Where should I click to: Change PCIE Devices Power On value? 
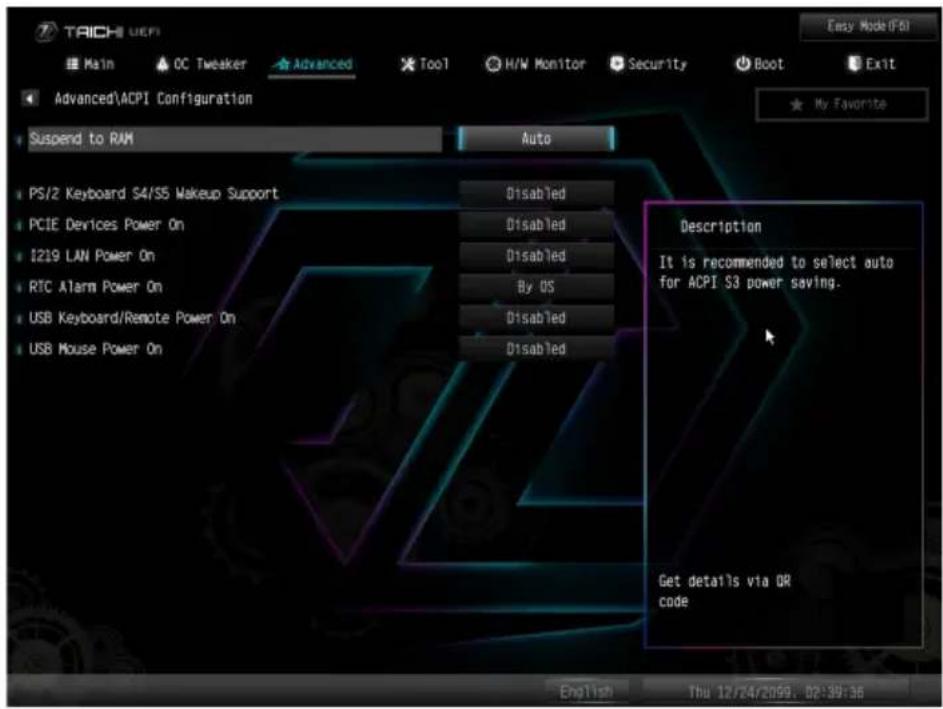536,225
